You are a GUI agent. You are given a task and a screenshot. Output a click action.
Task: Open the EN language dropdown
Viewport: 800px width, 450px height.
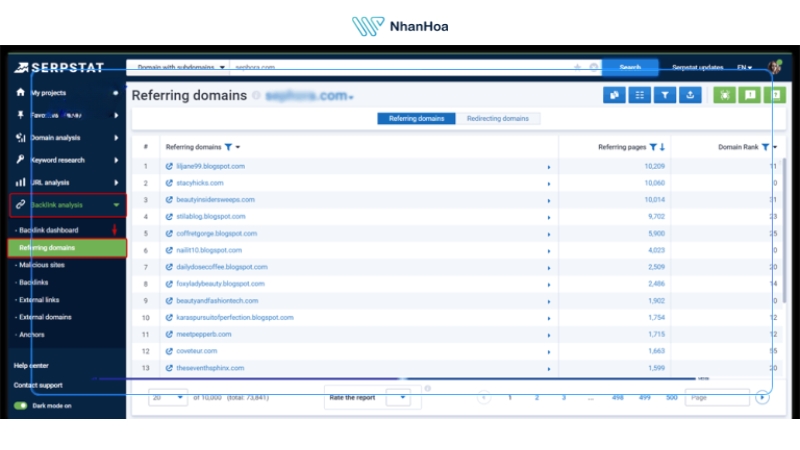point(744,67)
